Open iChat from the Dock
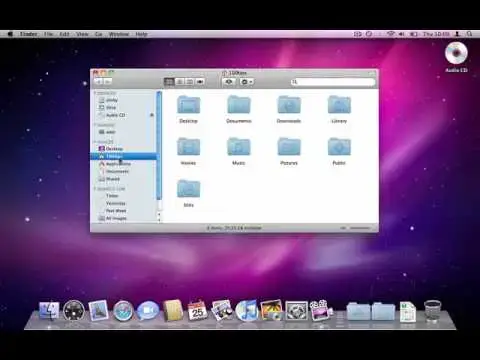 coord(148,311)
